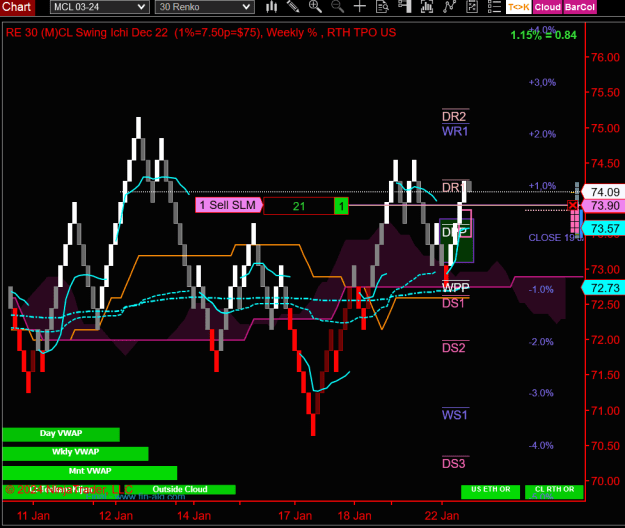
Task: Click the 73.90 order price marker
Action: coord(605,206)
